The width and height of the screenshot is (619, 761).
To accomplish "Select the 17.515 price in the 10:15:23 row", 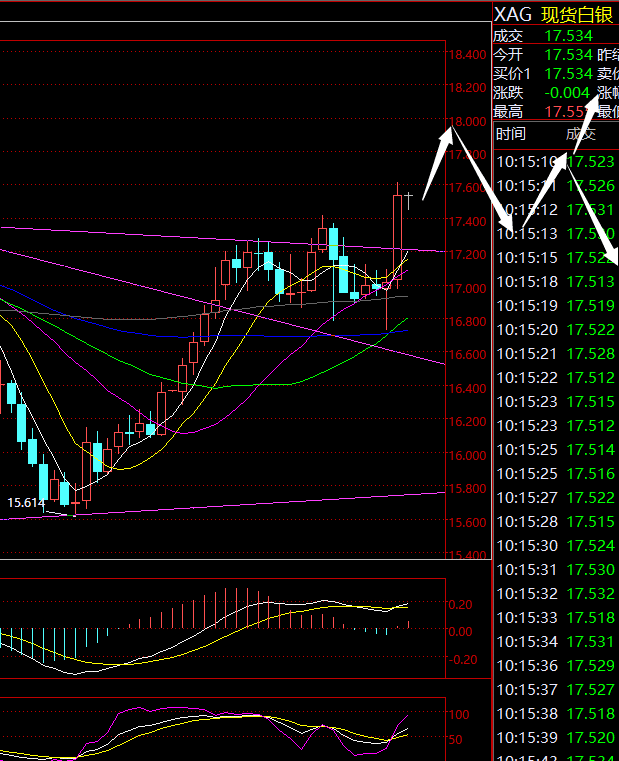I will coord(590,401).
